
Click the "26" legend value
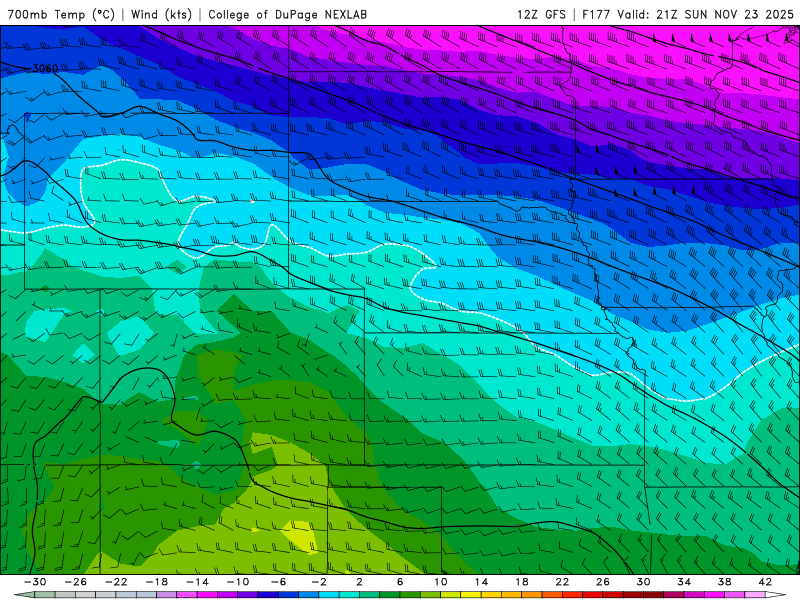click(603, 582)
